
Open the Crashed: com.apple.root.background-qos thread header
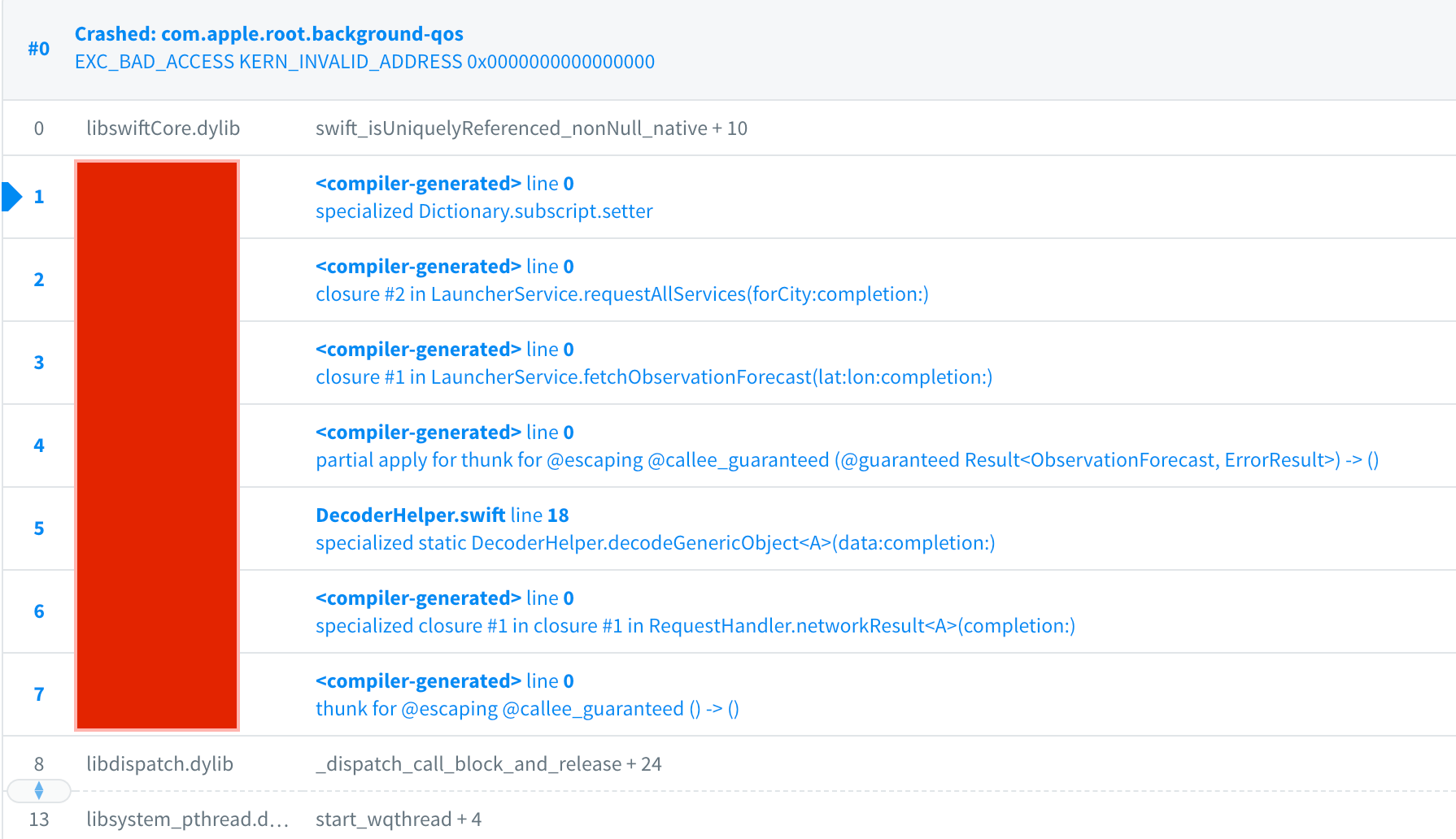point(269,34)
